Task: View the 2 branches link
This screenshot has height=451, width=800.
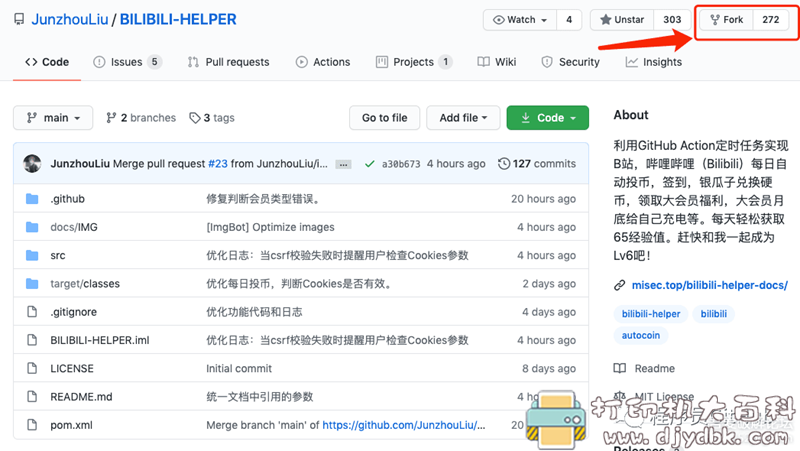Action: coord(141,118)
